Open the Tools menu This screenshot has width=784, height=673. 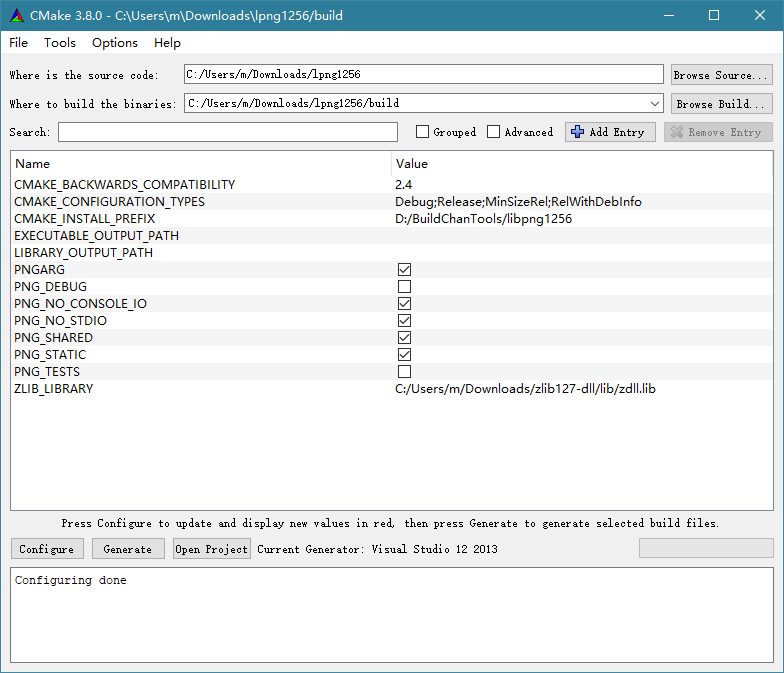(x=60, y=43)
